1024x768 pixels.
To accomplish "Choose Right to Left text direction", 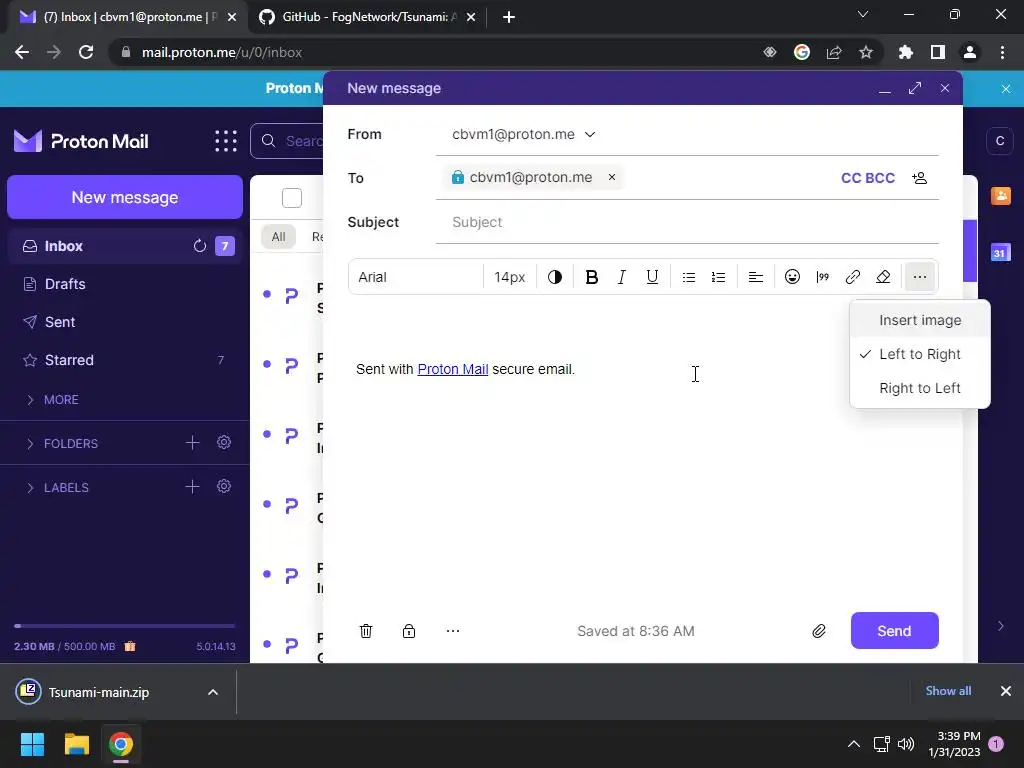I will pyautogui.click(x=920, y=388).
